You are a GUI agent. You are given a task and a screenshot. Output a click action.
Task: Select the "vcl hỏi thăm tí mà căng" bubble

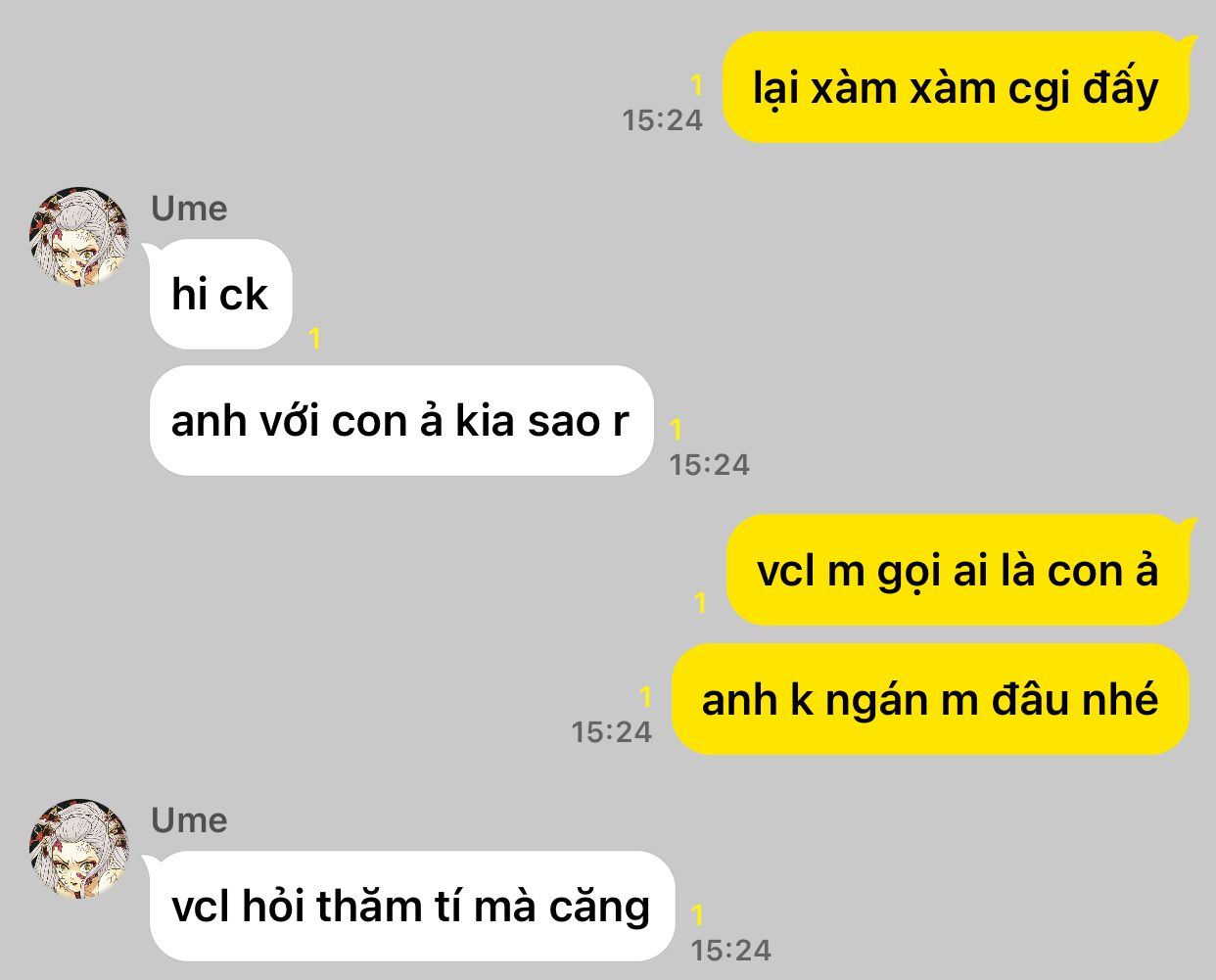click(410, 906)
